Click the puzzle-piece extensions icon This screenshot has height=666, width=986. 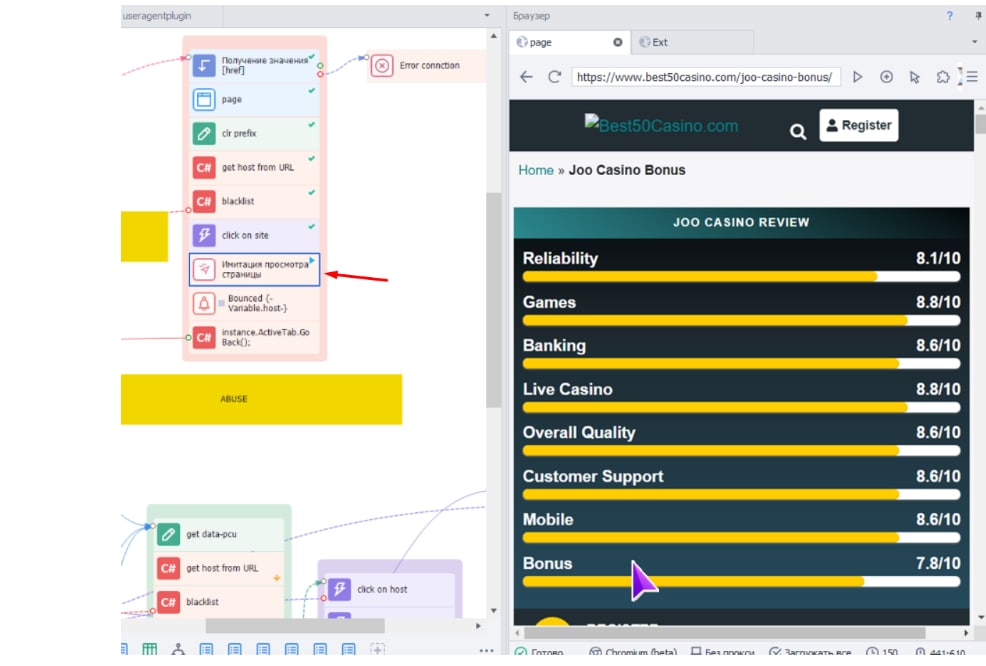pyautogui.click(x=942, y=77)
